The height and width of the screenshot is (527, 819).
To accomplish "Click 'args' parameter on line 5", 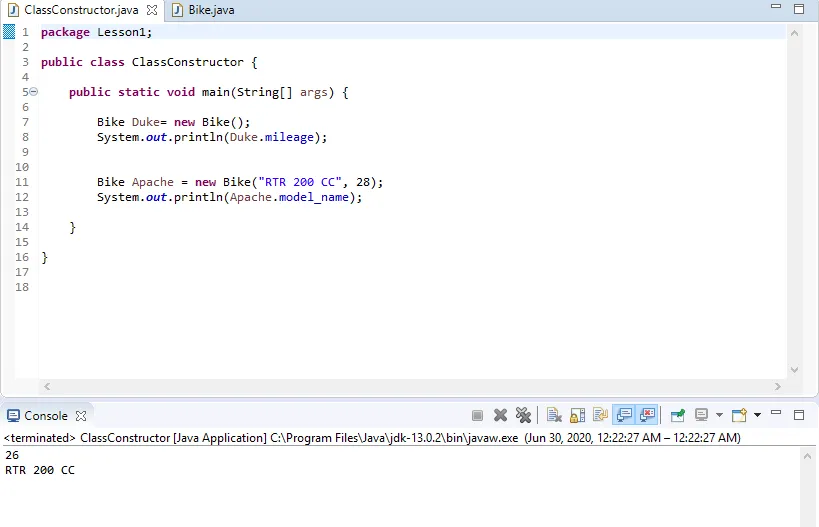I will tap(313, 92).
